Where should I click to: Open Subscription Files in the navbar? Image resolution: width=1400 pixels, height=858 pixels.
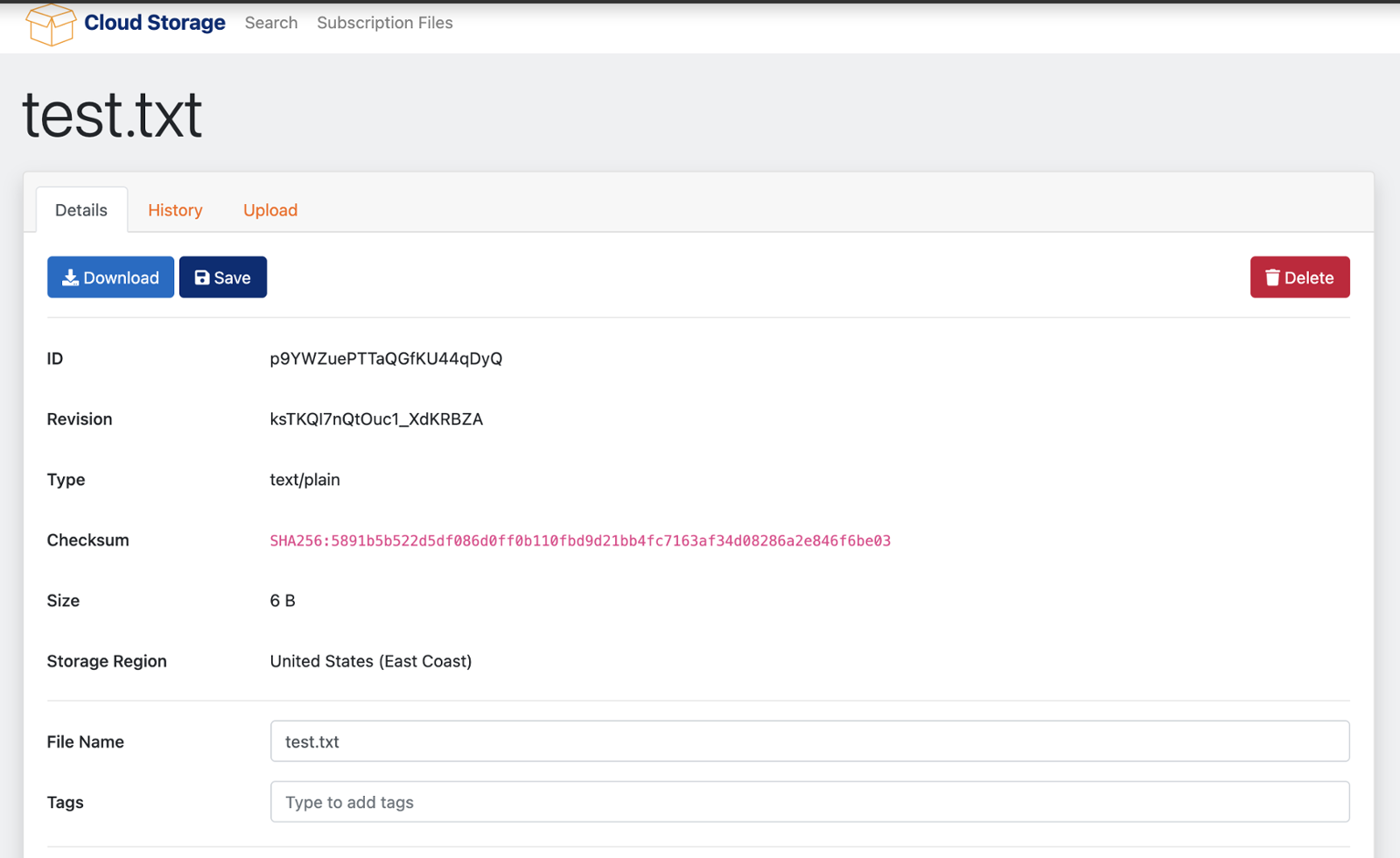[x=384, y=23]
